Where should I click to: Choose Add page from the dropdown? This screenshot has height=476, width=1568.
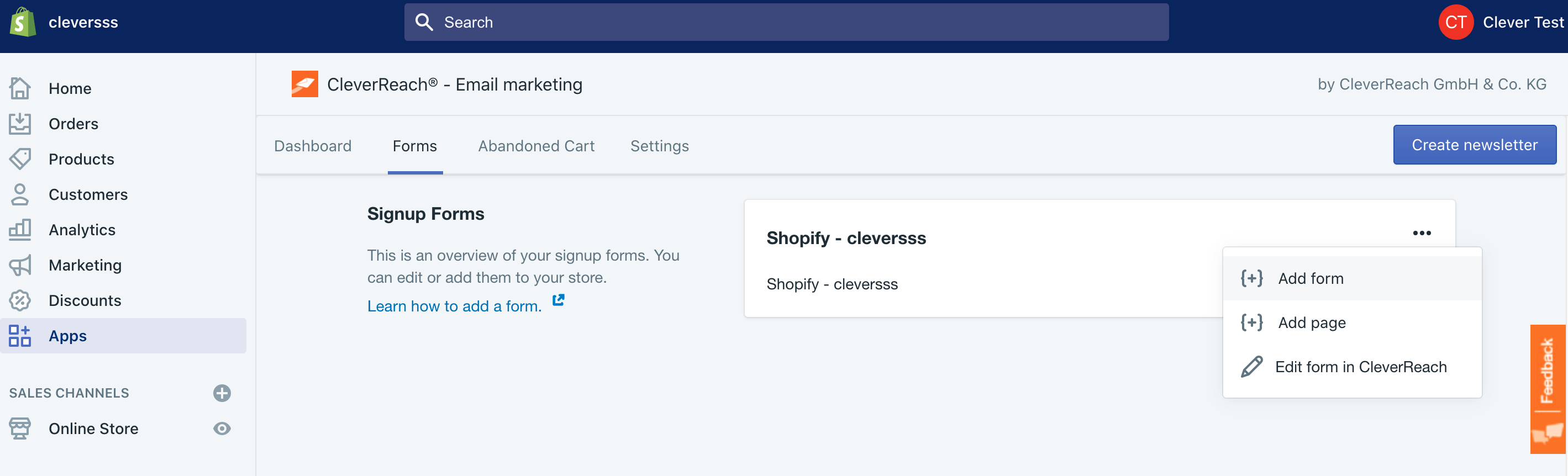(x=1312, y=322)
